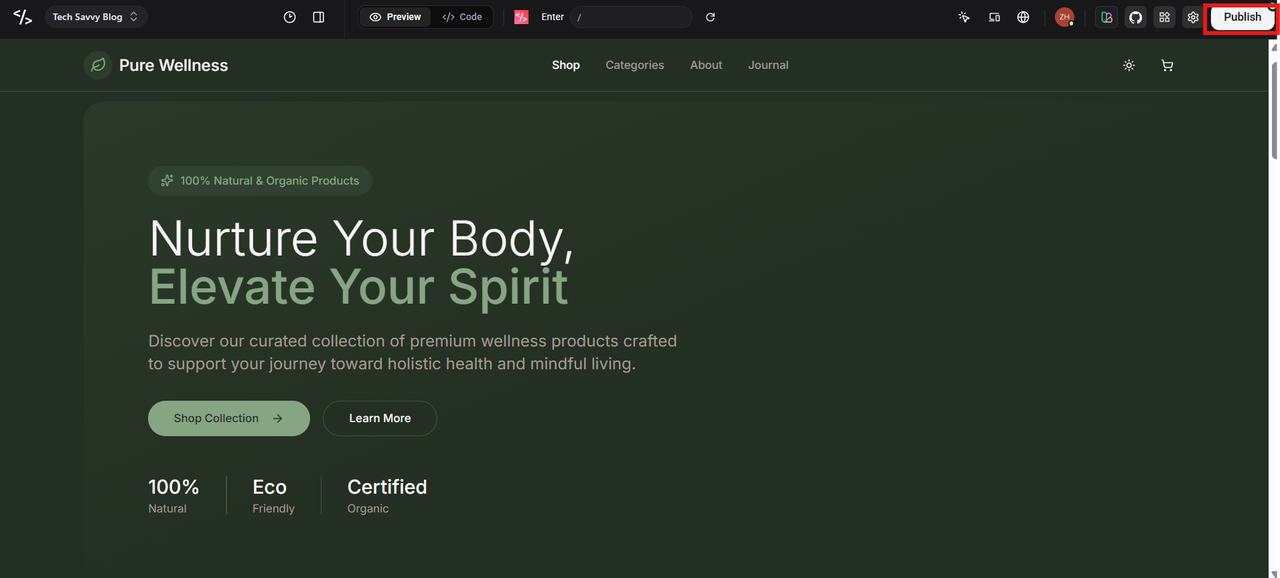
Task: Activate the element select cursor tool
Action: click(x=964, y=17)
